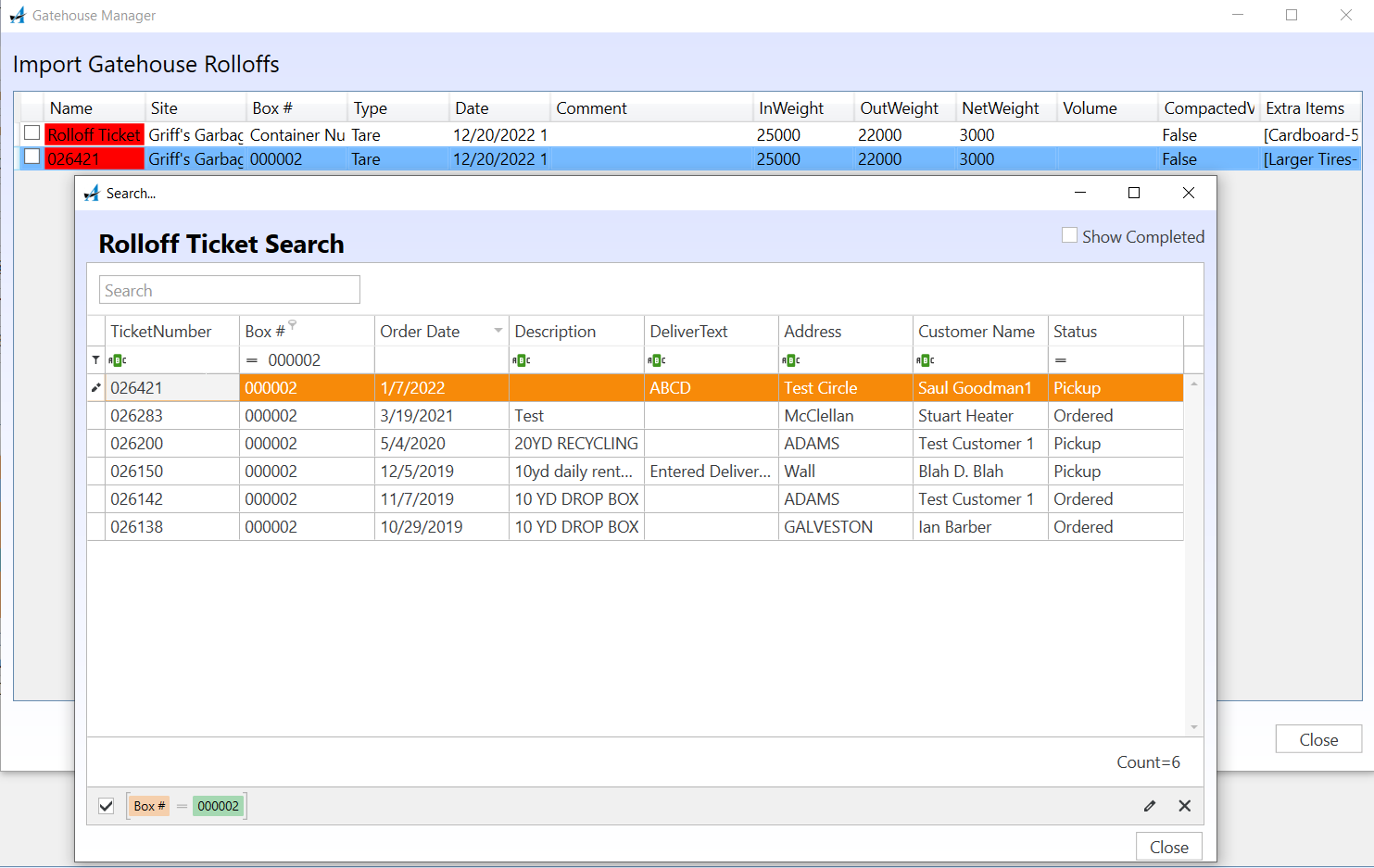Click the NetWeight column header
The image size is (1374, 868).
tap(1000, 108)
